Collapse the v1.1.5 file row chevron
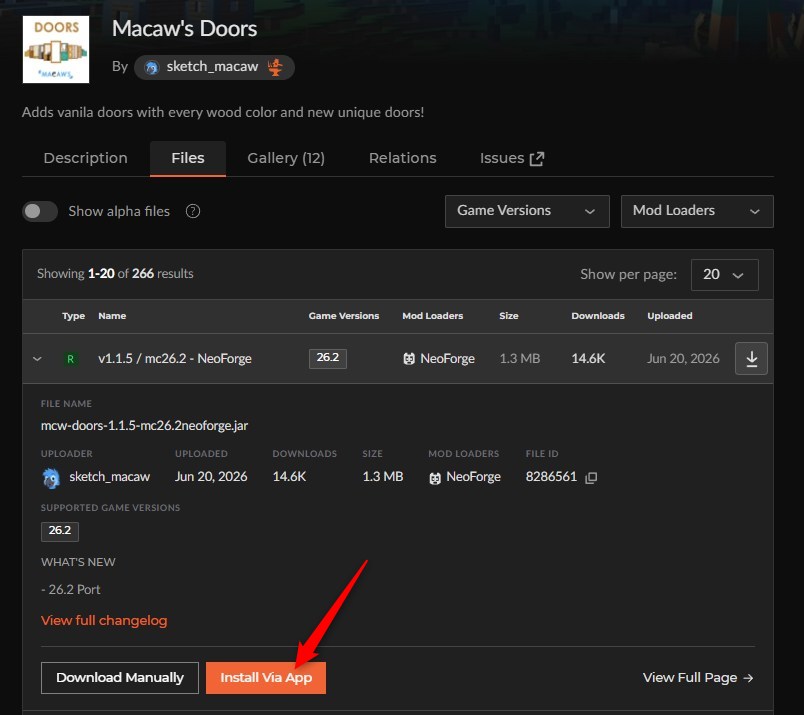 (x=37, y=359)
